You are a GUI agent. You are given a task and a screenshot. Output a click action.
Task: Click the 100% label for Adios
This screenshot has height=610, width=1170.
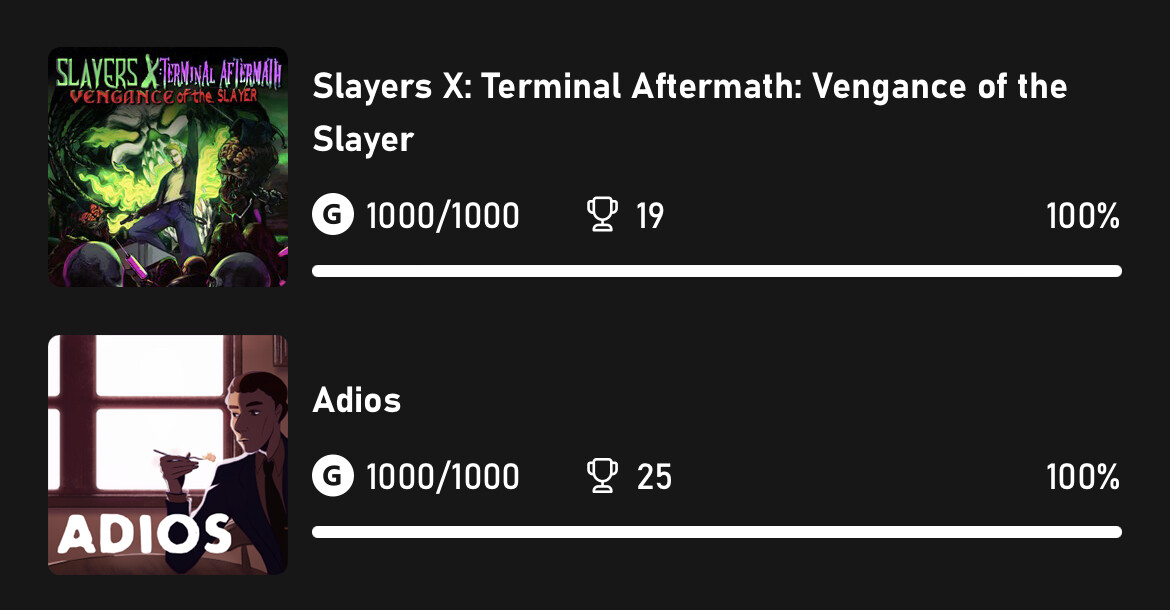point(1083,477)
